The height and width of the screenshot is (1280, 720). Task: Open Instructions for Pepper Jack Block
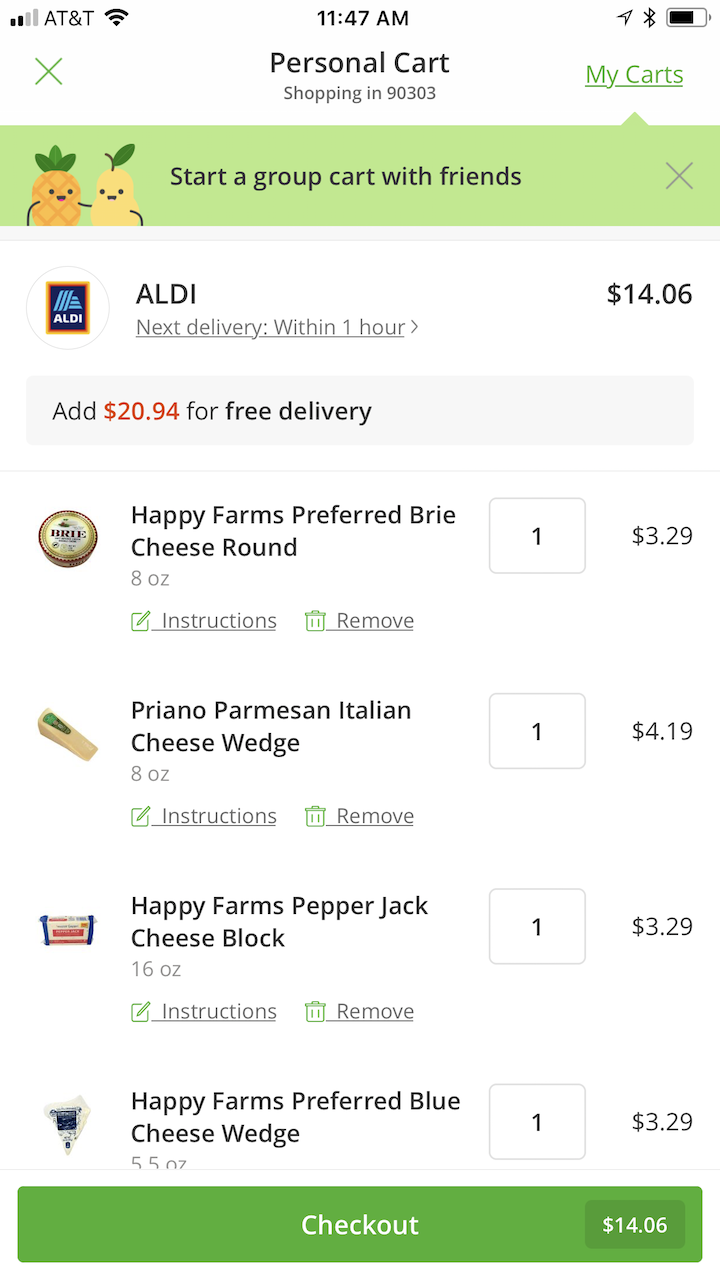coord(204,1011)
